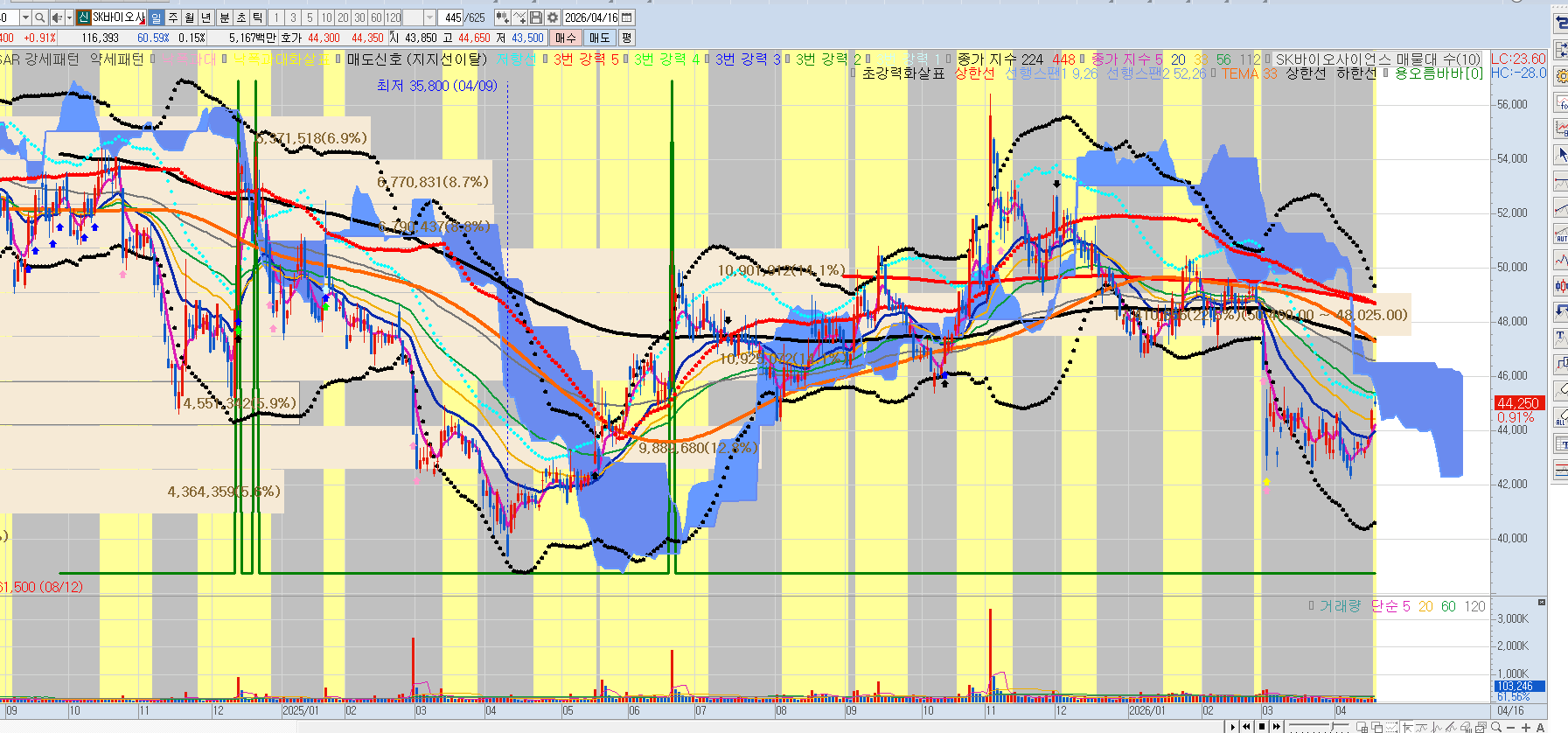Viewport: 1568px width, 733px height.
Task: Open the stock code dropdown arrow
Action: tap(25, 17)
